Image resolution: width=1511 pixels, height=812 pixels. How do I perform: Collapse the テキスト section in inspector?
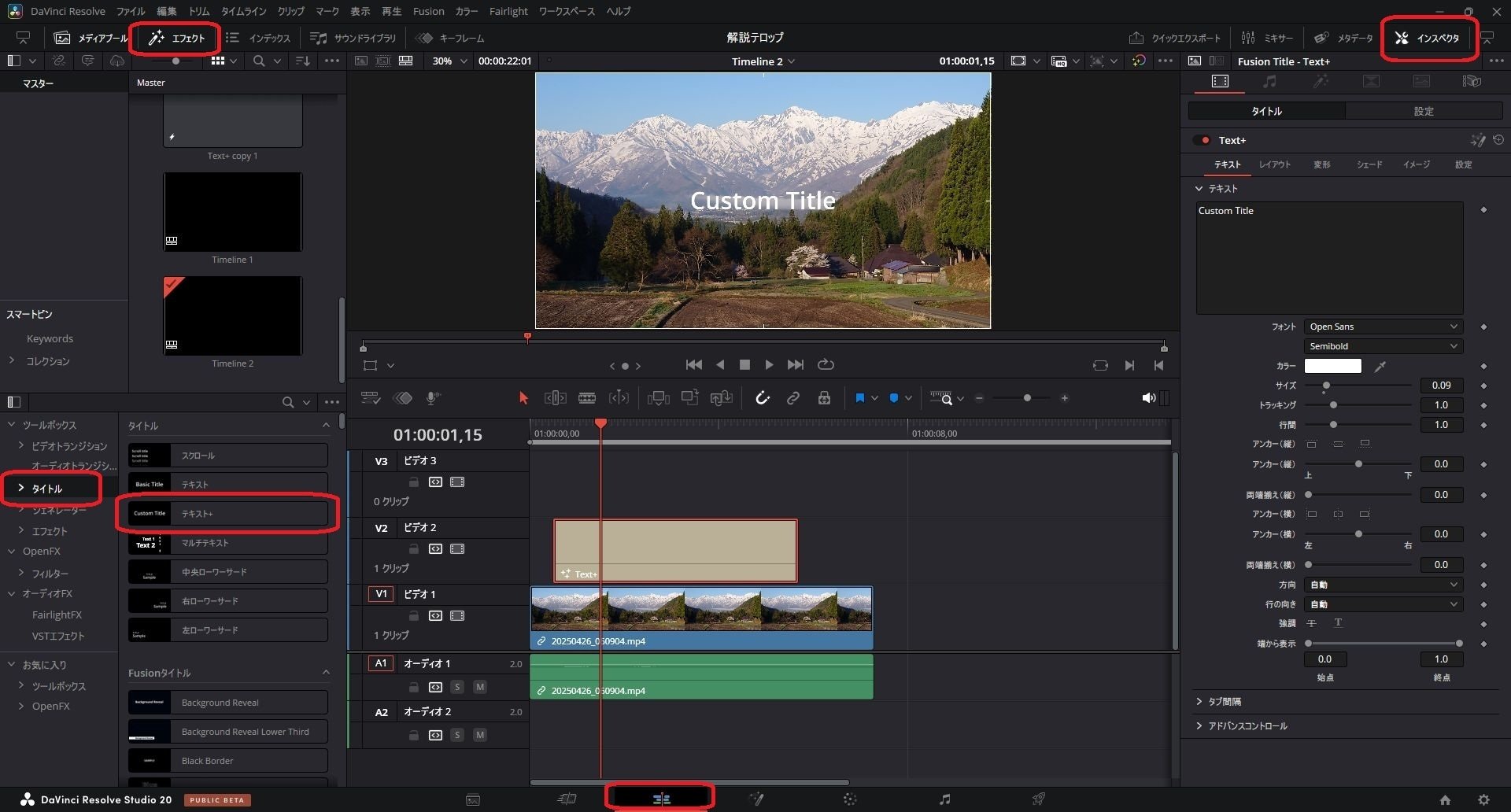[1199, 189]
